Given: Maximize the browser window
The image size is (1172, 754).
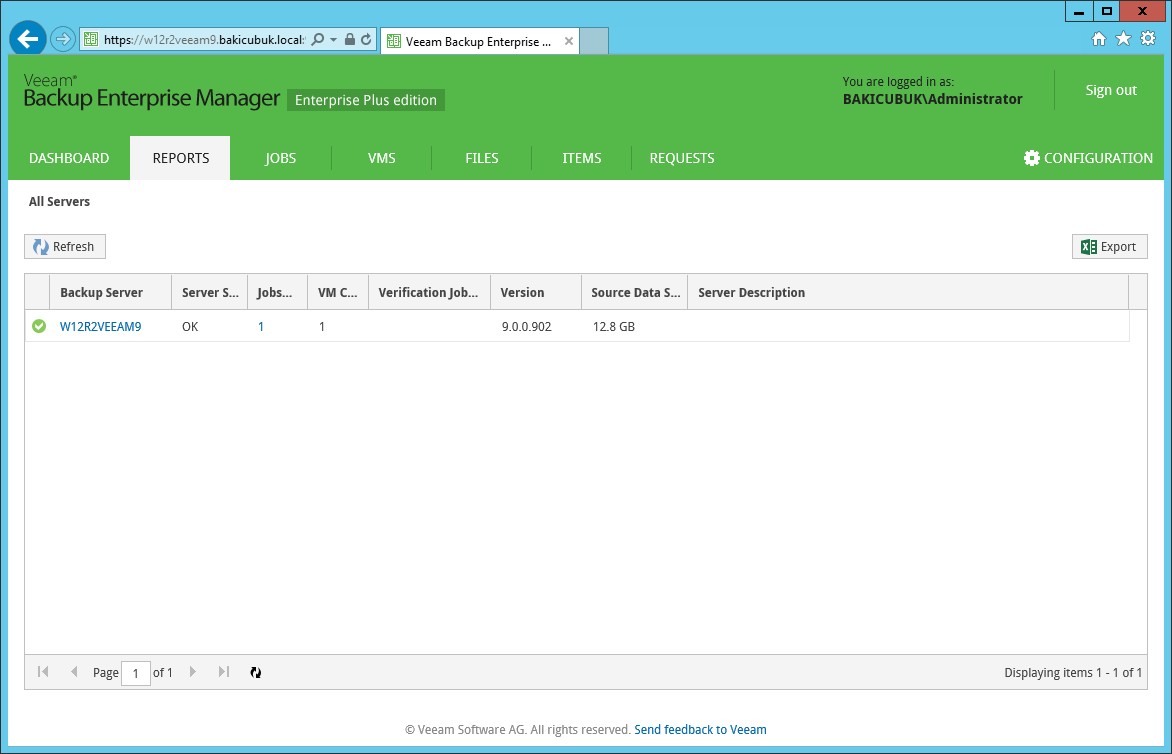Looking at the screenshot, I should coord(1107,11).
